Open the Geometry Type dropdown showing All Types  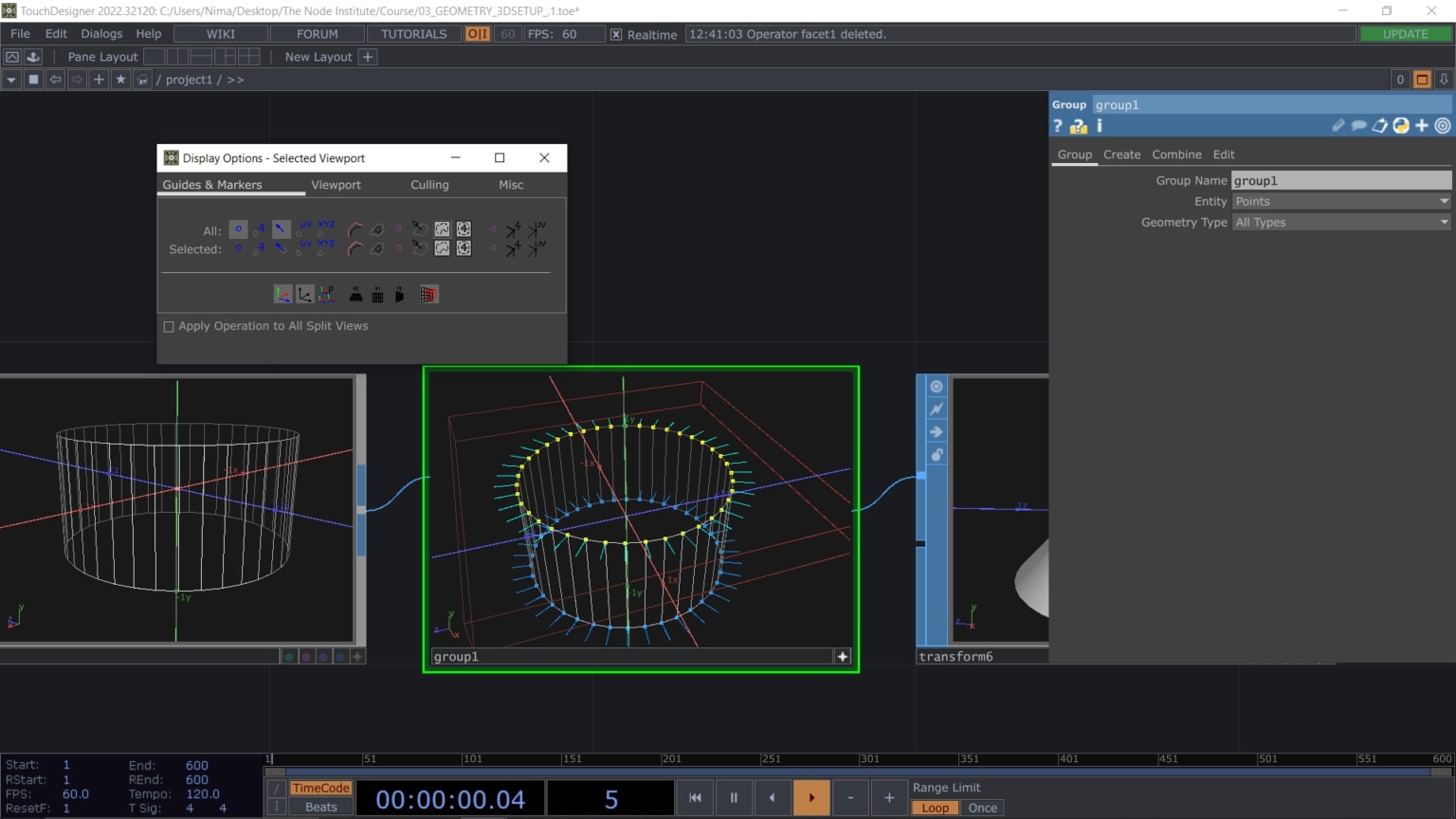pyautogui.click(x=1340, y=222)
